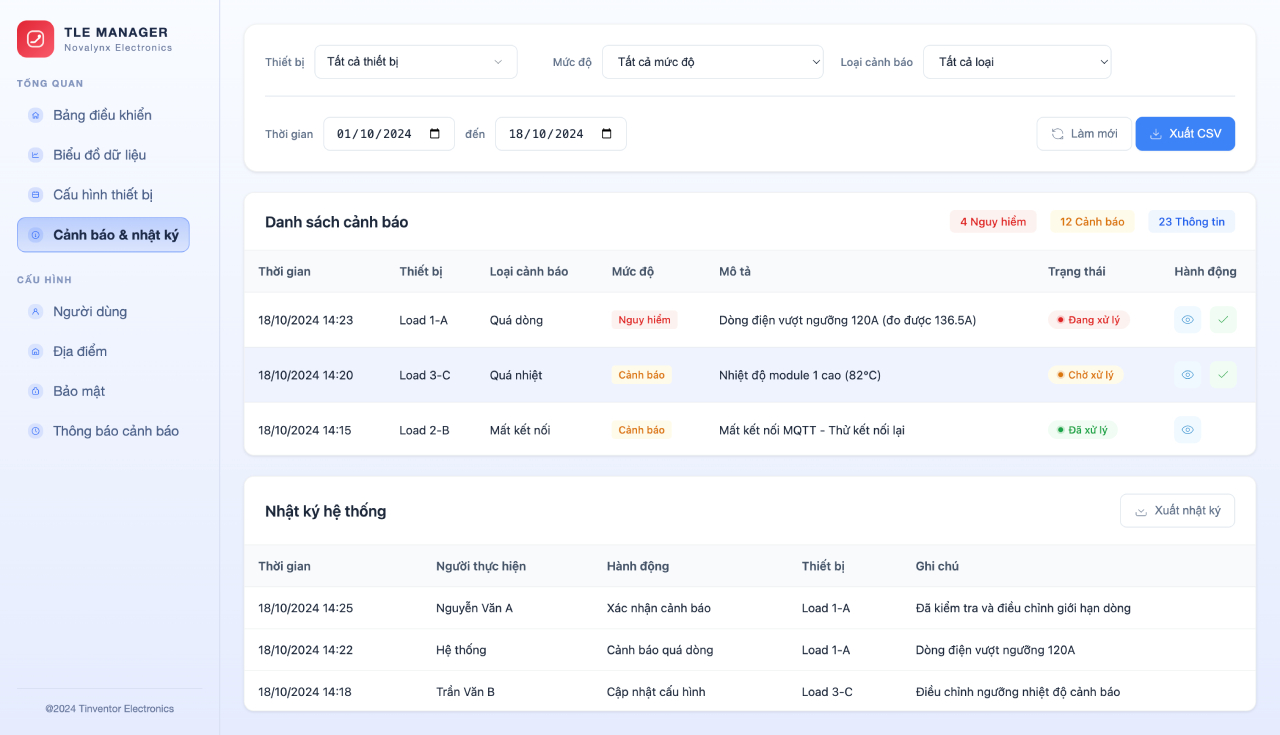This screenshot has width=1280, height=735.
Task: Click the Cấu hình thiết bị icon
Action: click(x=35, y=195)
